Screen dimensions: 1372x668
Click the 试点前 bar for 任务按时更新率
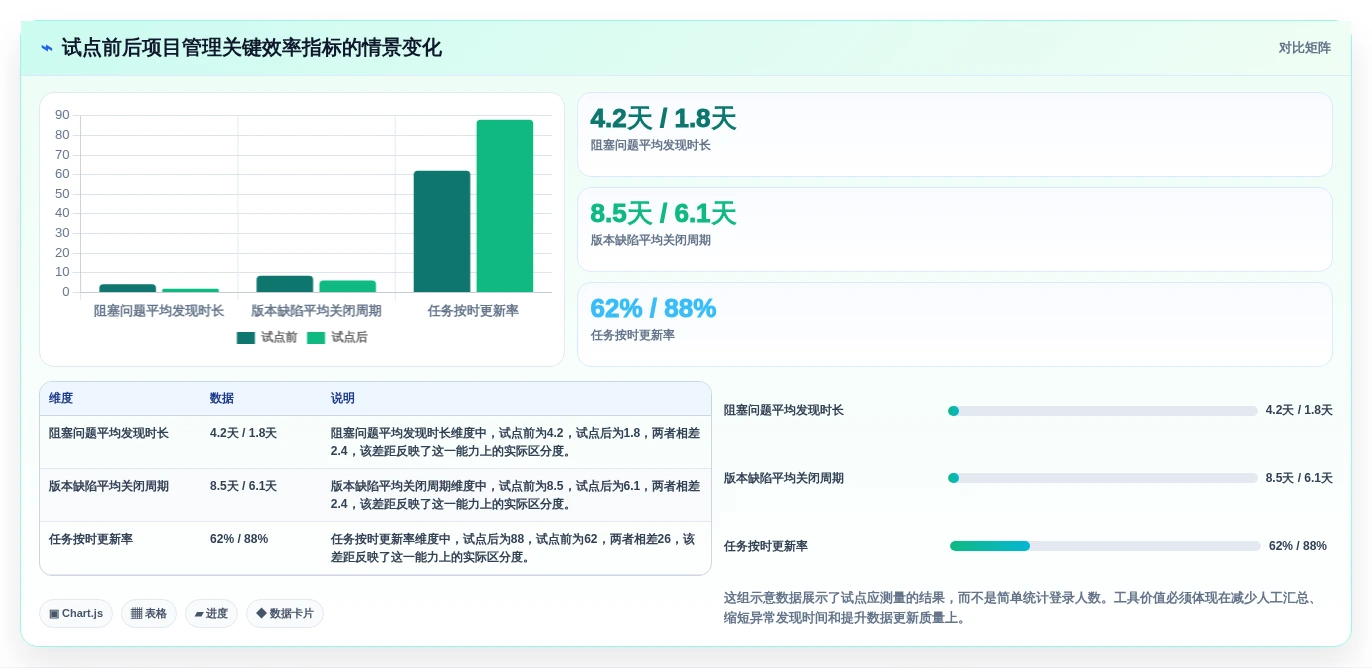pyautogui.click(x=442, y=232)
